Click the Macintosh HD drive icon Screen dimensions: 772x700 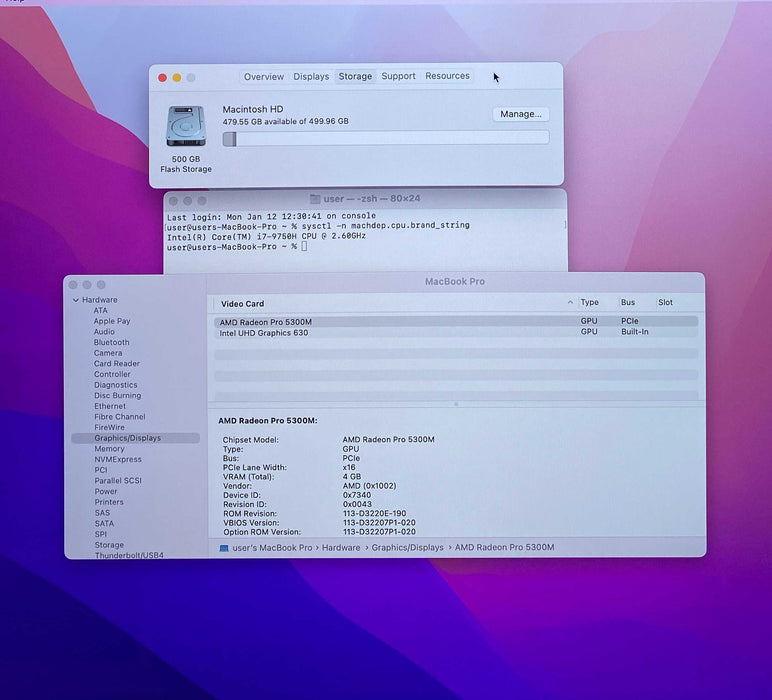186,127
